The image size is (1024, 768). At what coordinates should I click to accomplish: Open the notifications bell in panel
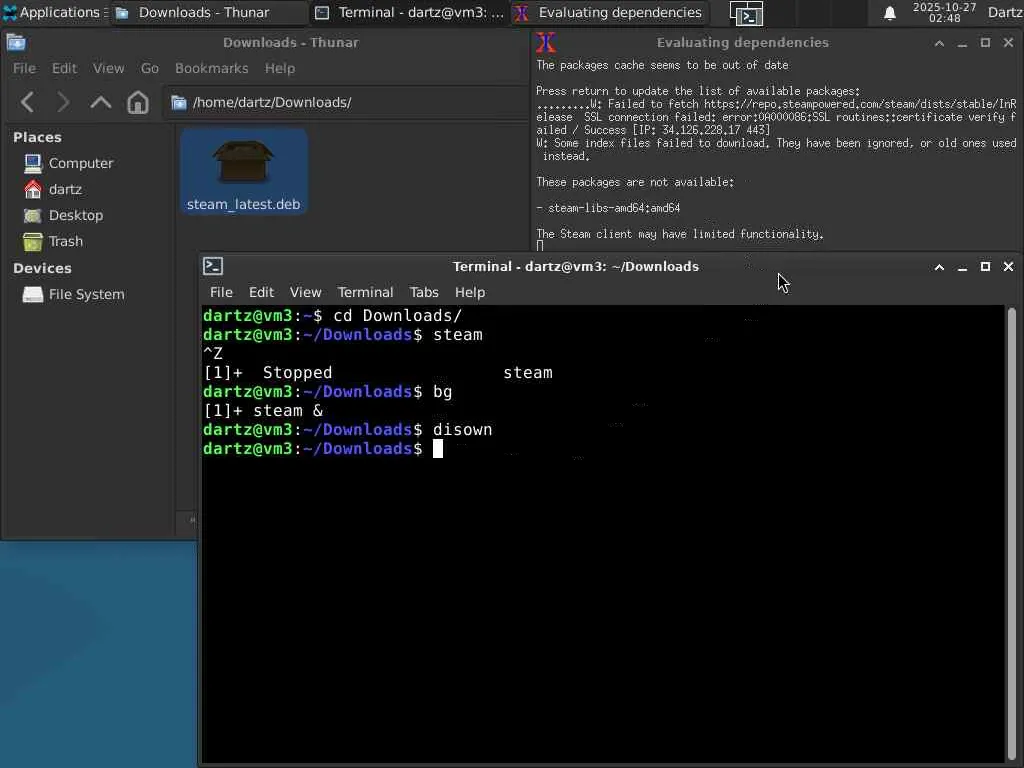point(889,13)
